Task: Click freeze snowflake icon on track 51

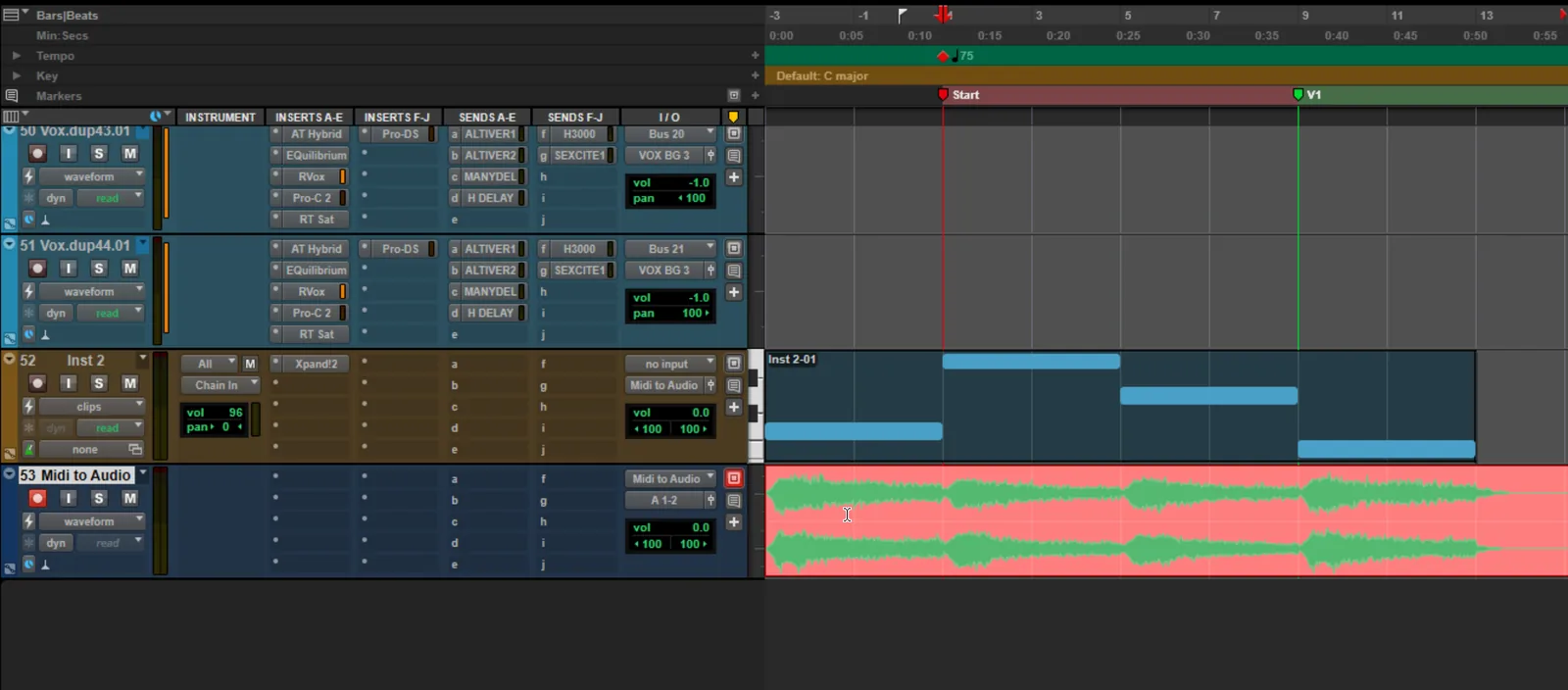Action: [28, 313]
